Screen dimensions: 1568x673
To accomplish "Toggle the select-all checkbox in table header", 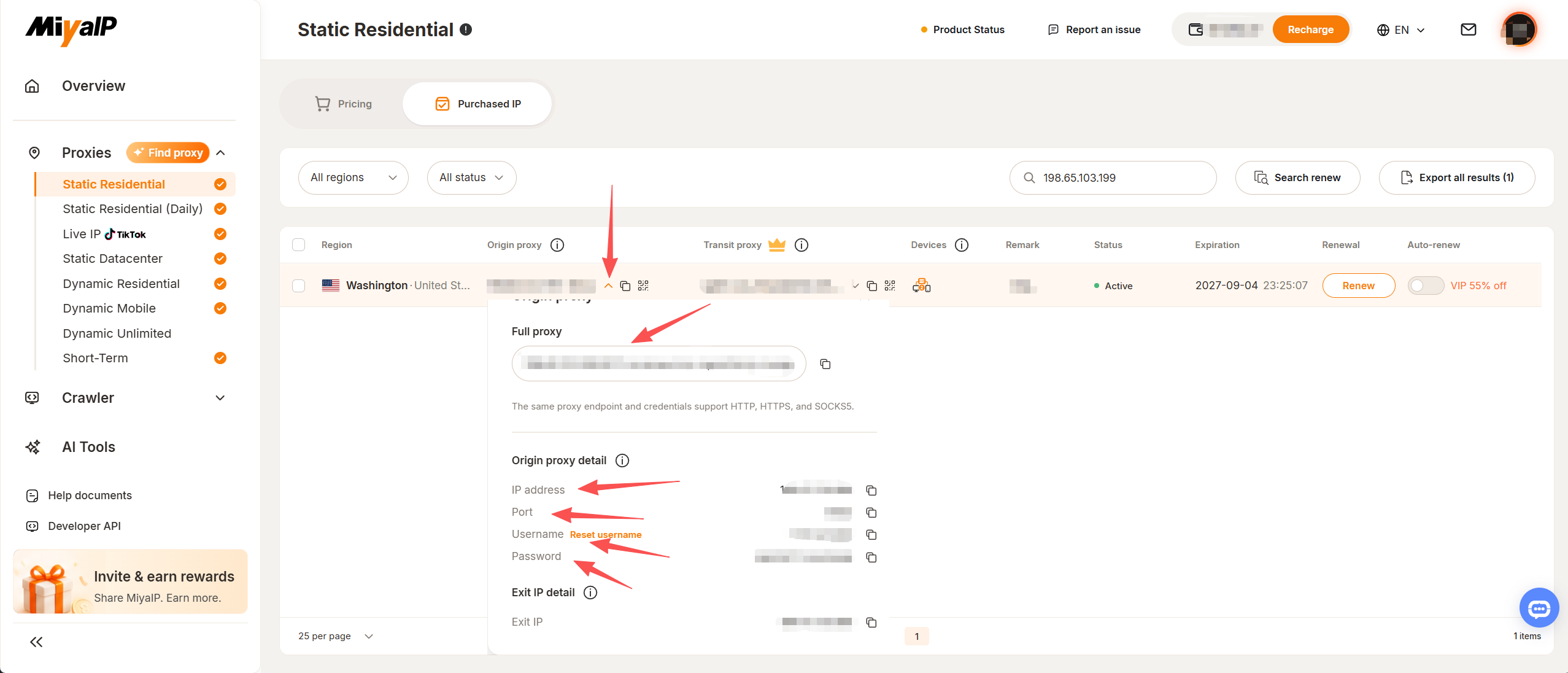I will pos(298,245).
